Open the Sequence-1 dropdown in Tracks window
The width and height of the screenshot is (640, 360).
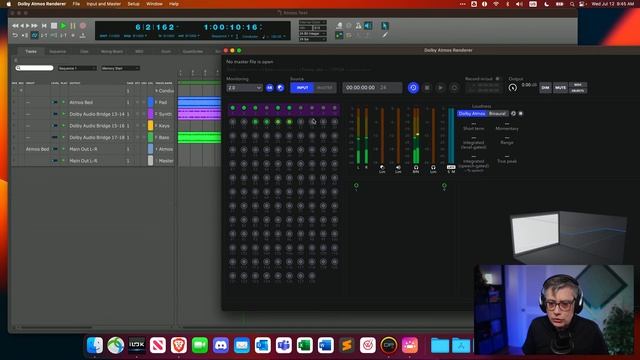pos(77,68)
